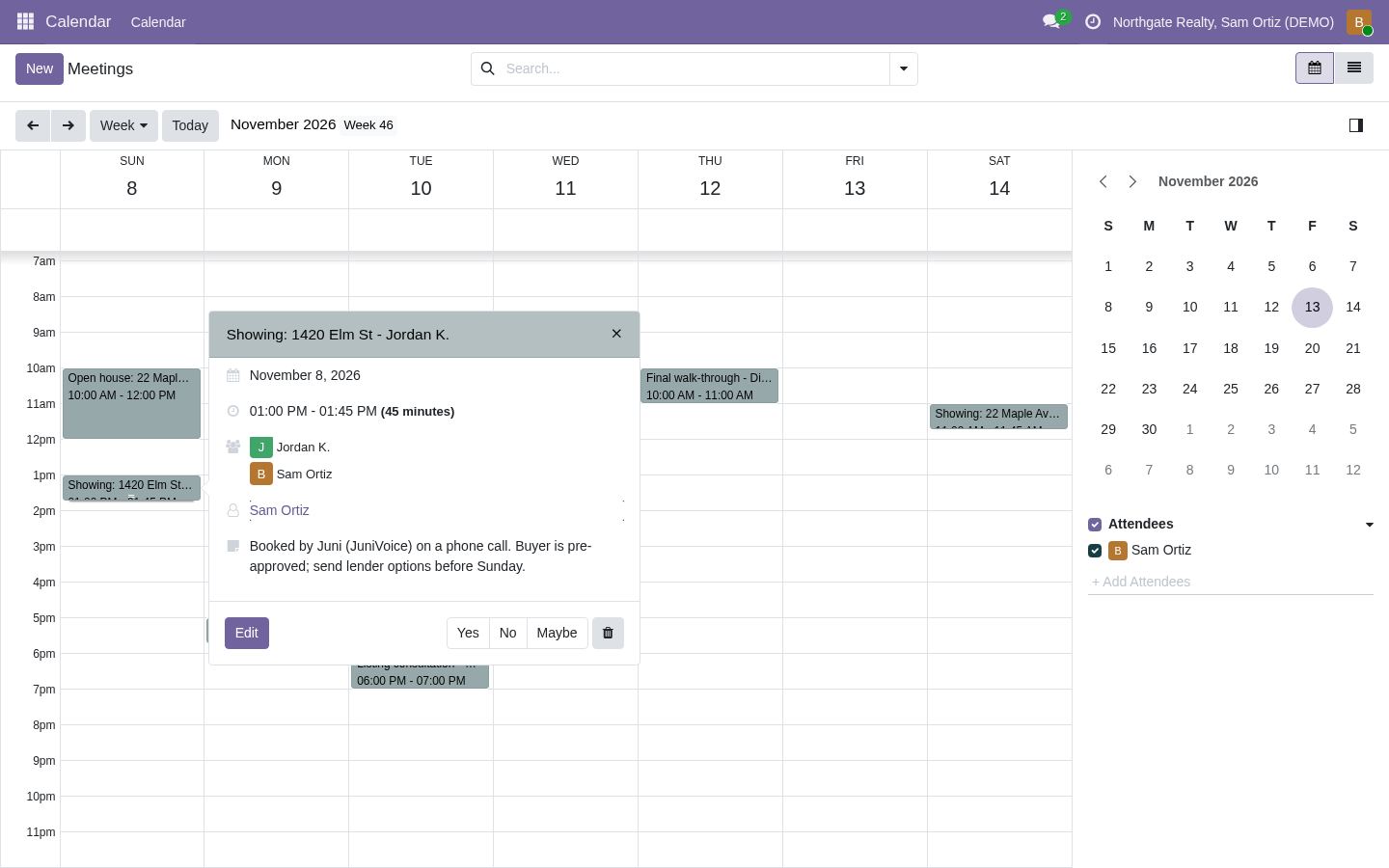Image resolution: width=1389 pixels, height=868 pixels.
Task: Toggle the side panel icon
Action: coord(1355,125)
